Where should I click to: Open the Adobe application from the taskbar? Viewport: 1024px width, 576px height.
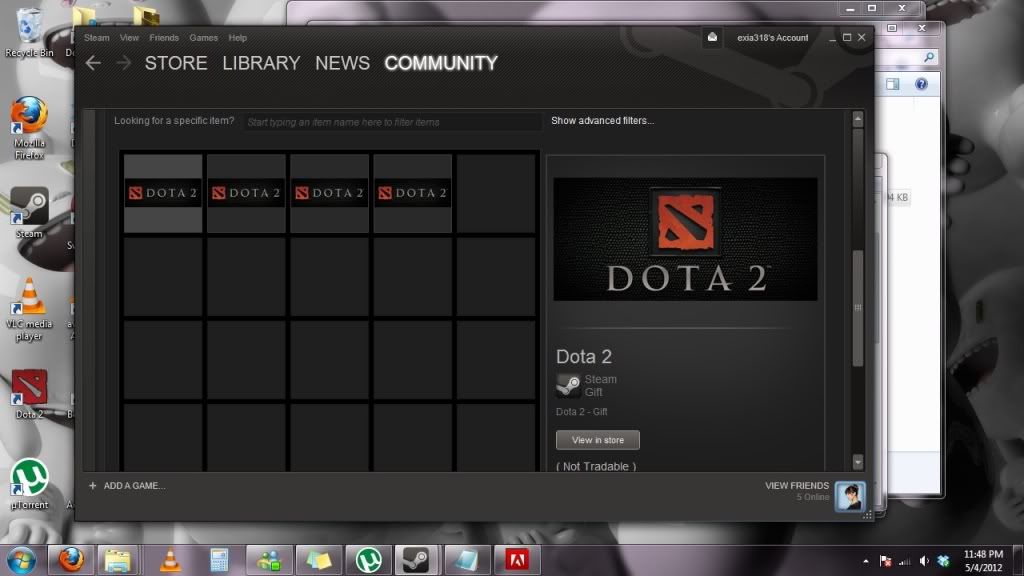(x=517, y=560)
